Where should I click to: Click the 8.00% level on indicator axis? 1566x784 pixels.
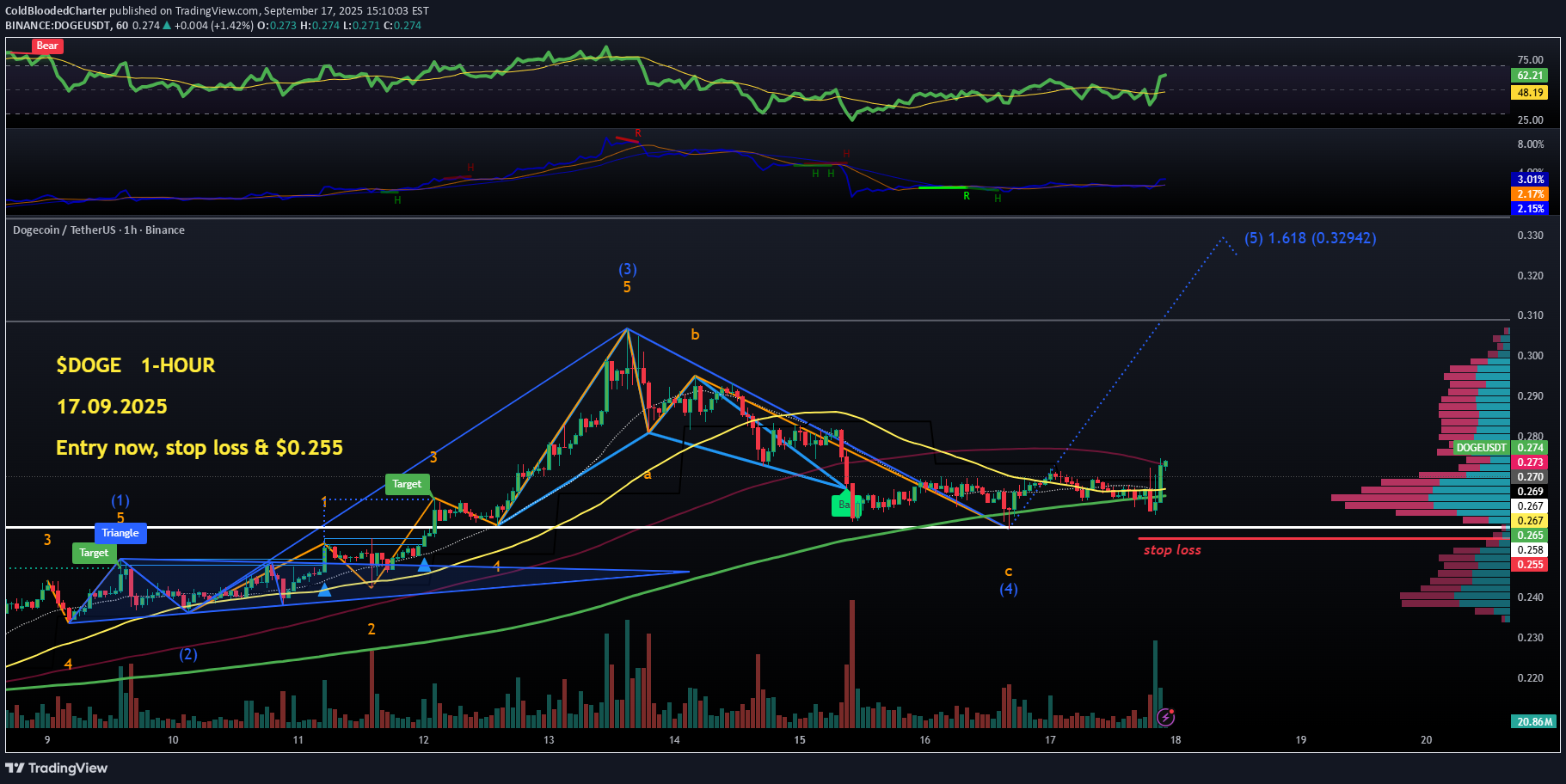point(1530,144)
